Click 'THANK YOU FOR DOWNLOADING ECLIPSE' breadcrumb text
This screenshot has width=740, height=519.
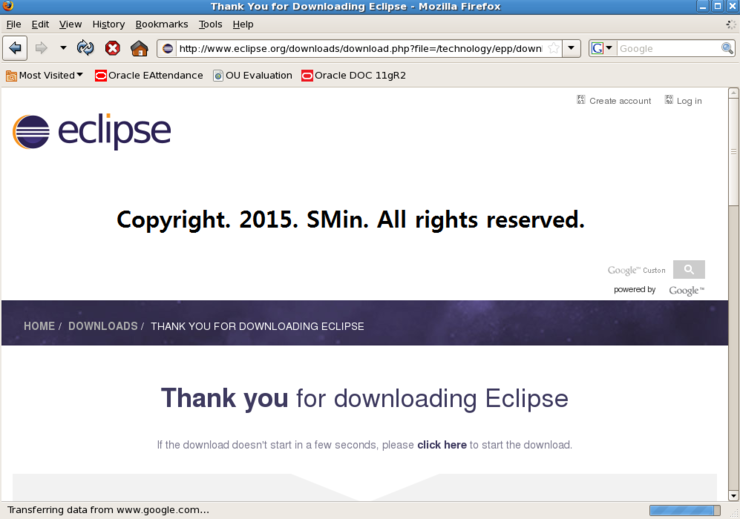pos(257,326)
